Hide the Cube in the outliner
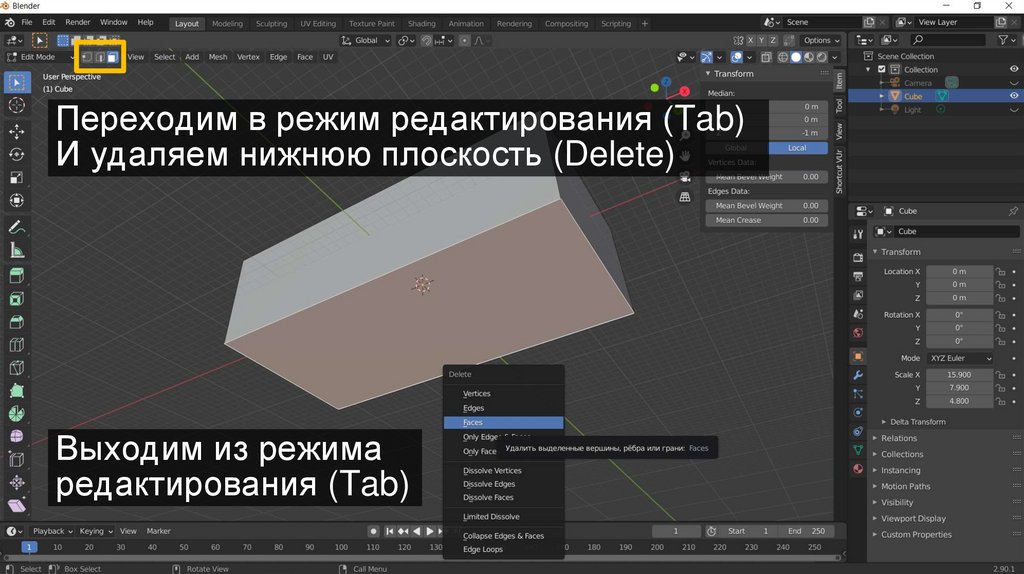This screenshot has width=1024, height=574. click(x=1014, y=96)
